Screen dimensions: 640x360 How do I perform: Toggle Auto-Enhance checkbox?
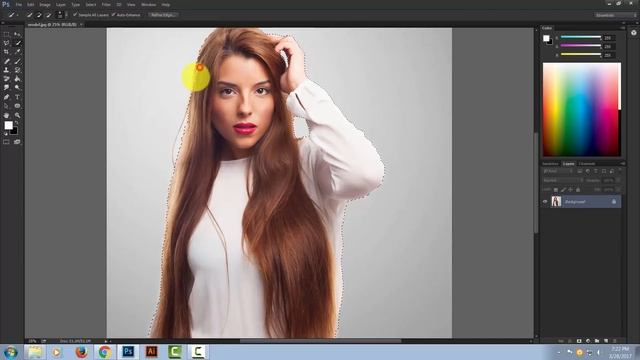click(x=113, y=15)
